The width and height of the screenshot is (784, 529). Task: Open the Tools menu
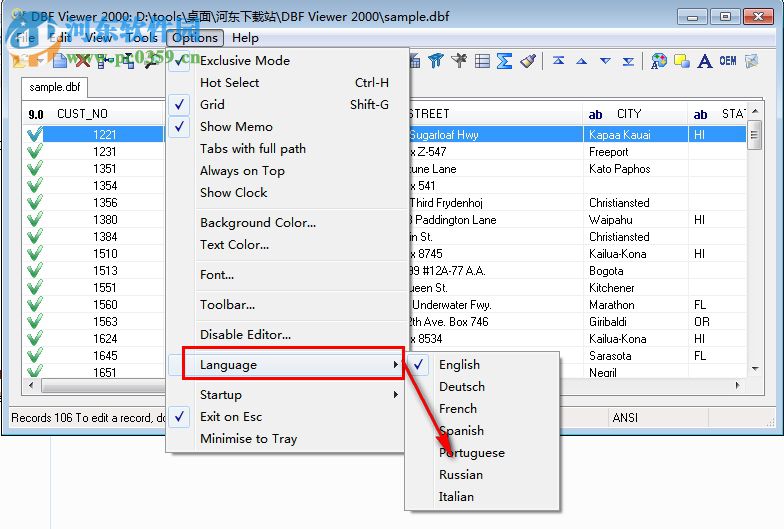pyautogui.click(x=142, y=38)
